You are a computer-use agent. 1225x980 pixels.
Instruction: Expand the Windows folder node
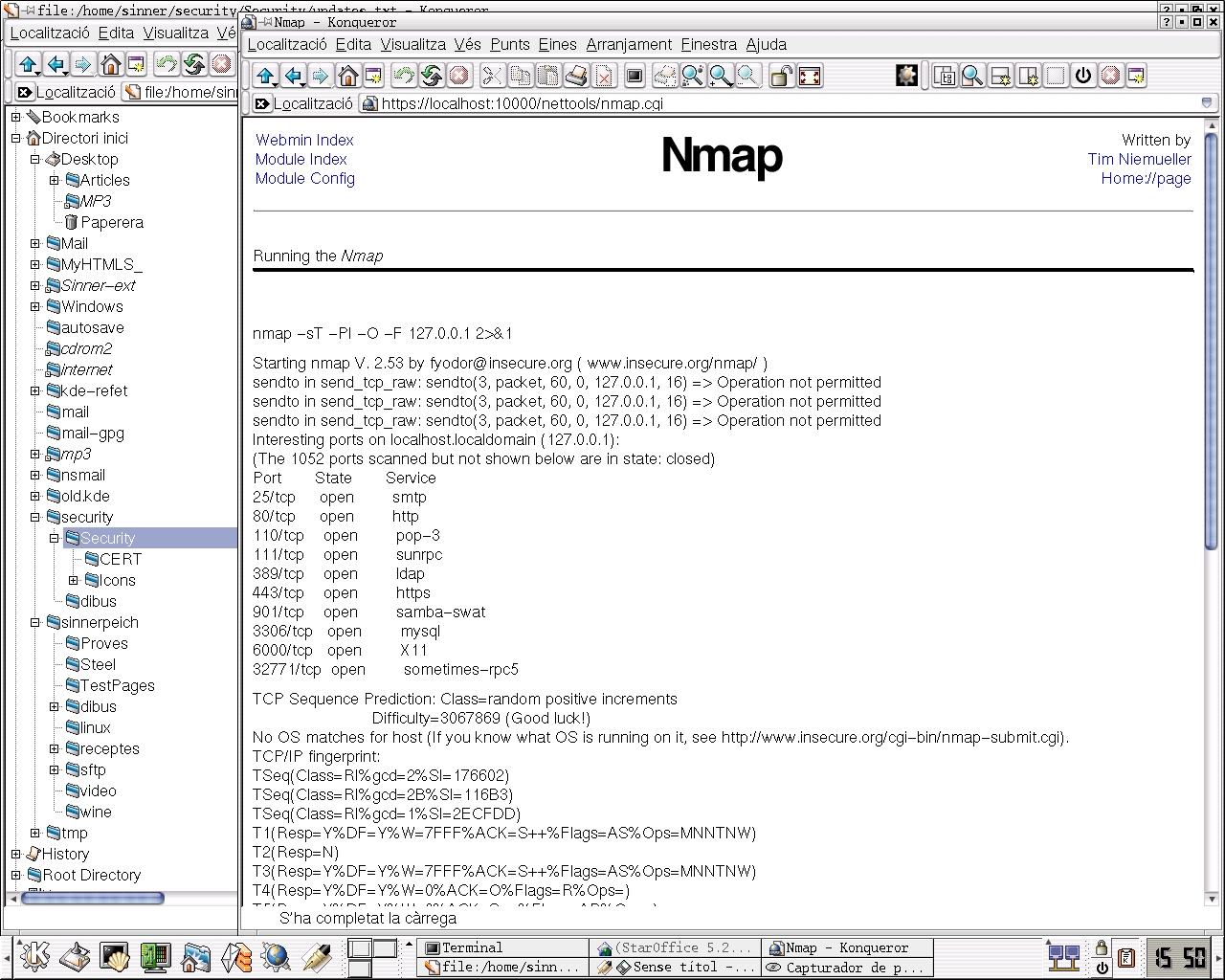click(34, 306)
